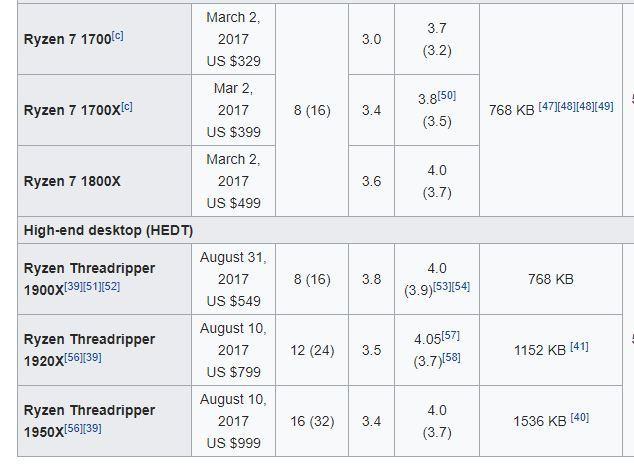
Task: Click reference [48] directly following [47]
Action: [x=566, y=106]
